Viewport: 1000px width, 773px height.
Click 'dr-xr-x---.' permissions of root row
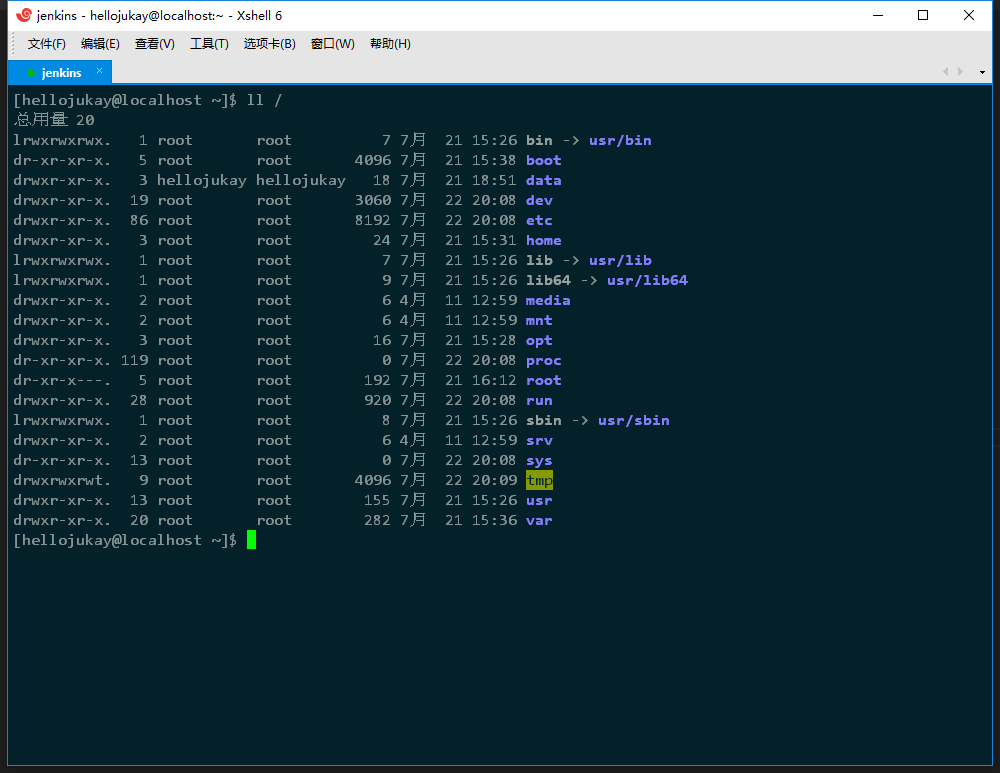point(62,380)
